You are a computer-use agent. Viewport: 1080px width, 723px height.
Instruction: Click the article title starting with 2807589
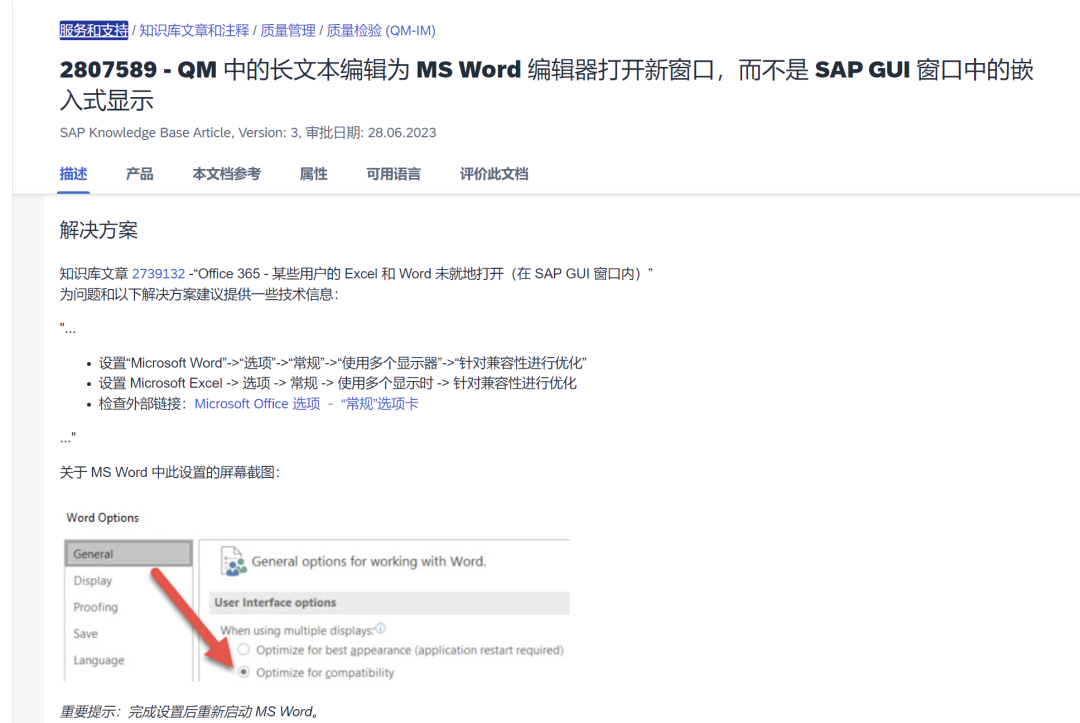[x=547, y=85]
